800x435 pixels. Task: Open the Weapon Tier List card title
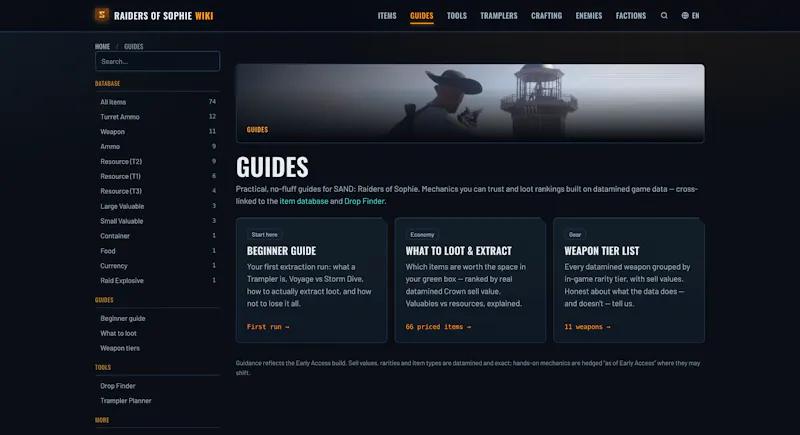tap(602, 251)
